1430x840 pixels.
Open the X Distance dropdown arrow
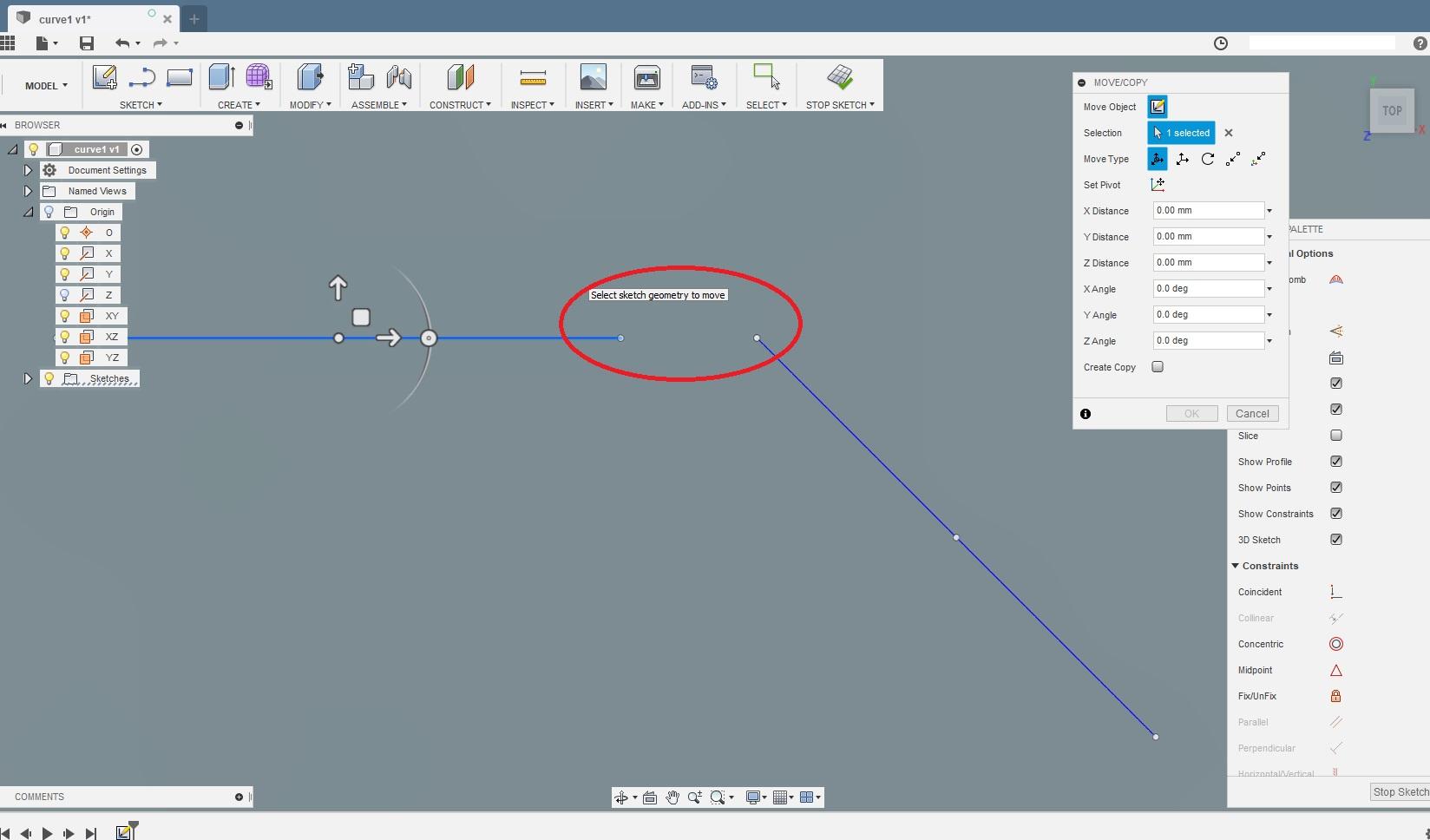(1269, 211)
